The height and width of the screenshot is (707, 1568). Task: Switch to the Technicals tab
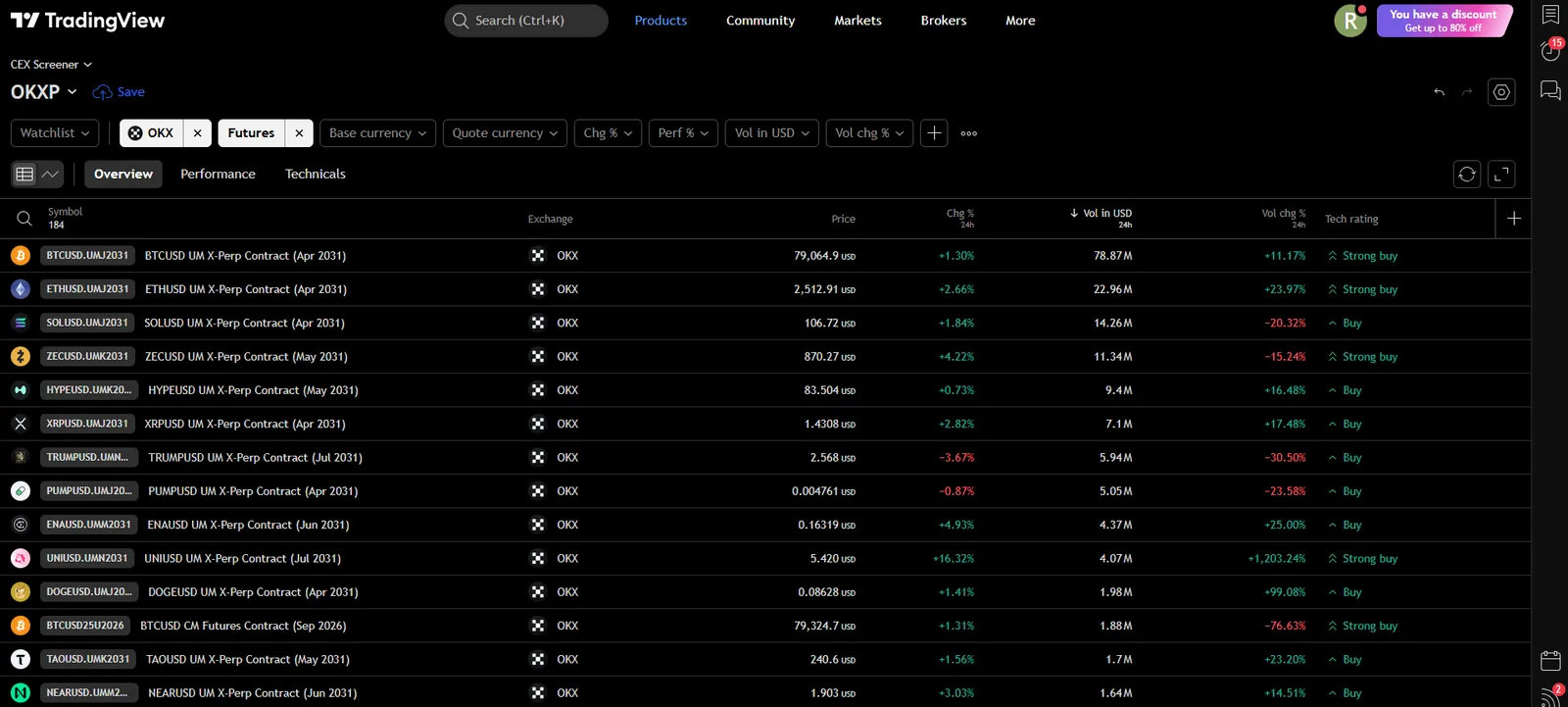(x=316, y=175)
